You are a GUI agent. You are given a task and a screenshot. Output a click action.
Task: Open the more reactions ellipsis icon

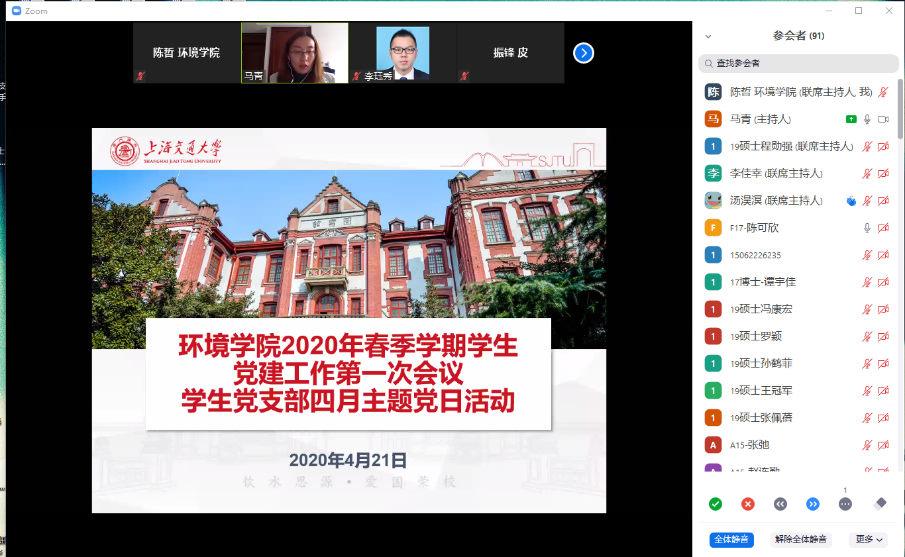[x=845, y=504]
